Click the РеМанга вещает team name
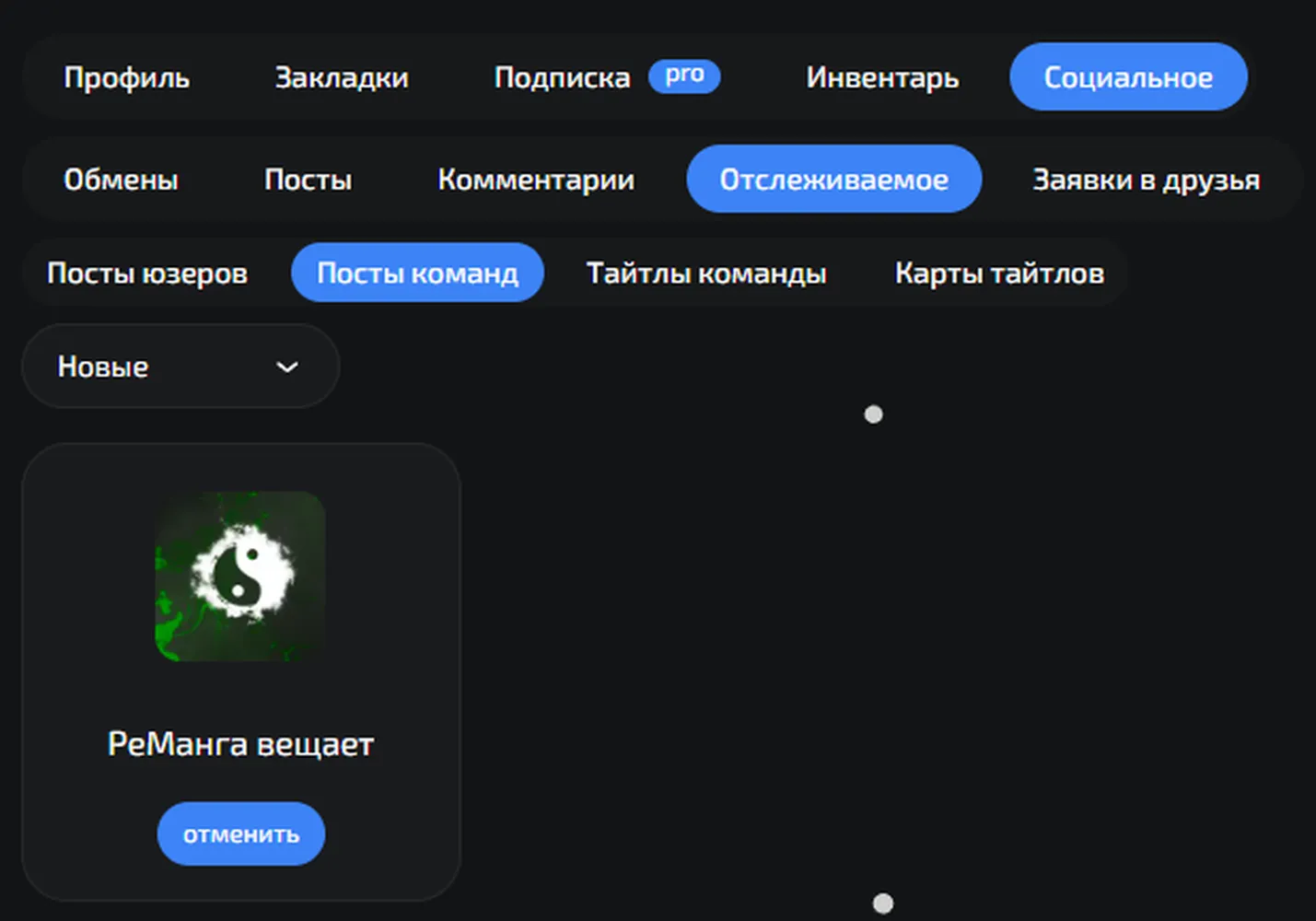1316x921 pixels. (x=240, y=744)
